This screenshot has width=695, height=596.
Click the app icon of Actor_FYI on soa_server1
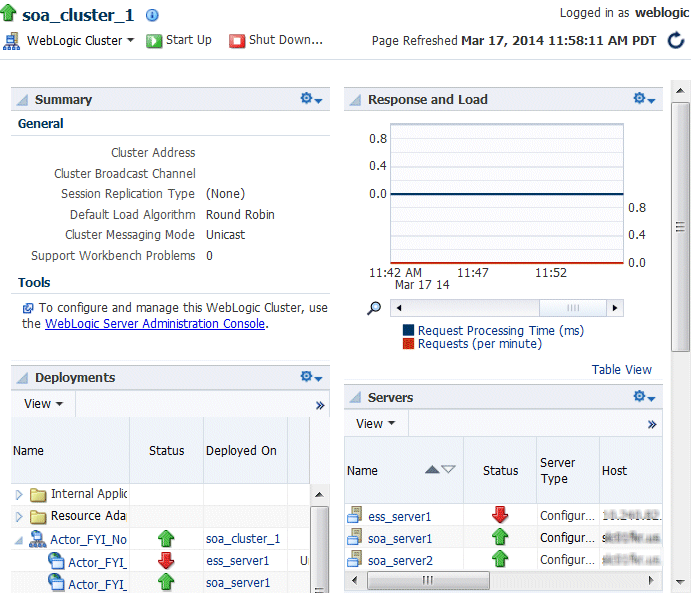pos(56,582)
